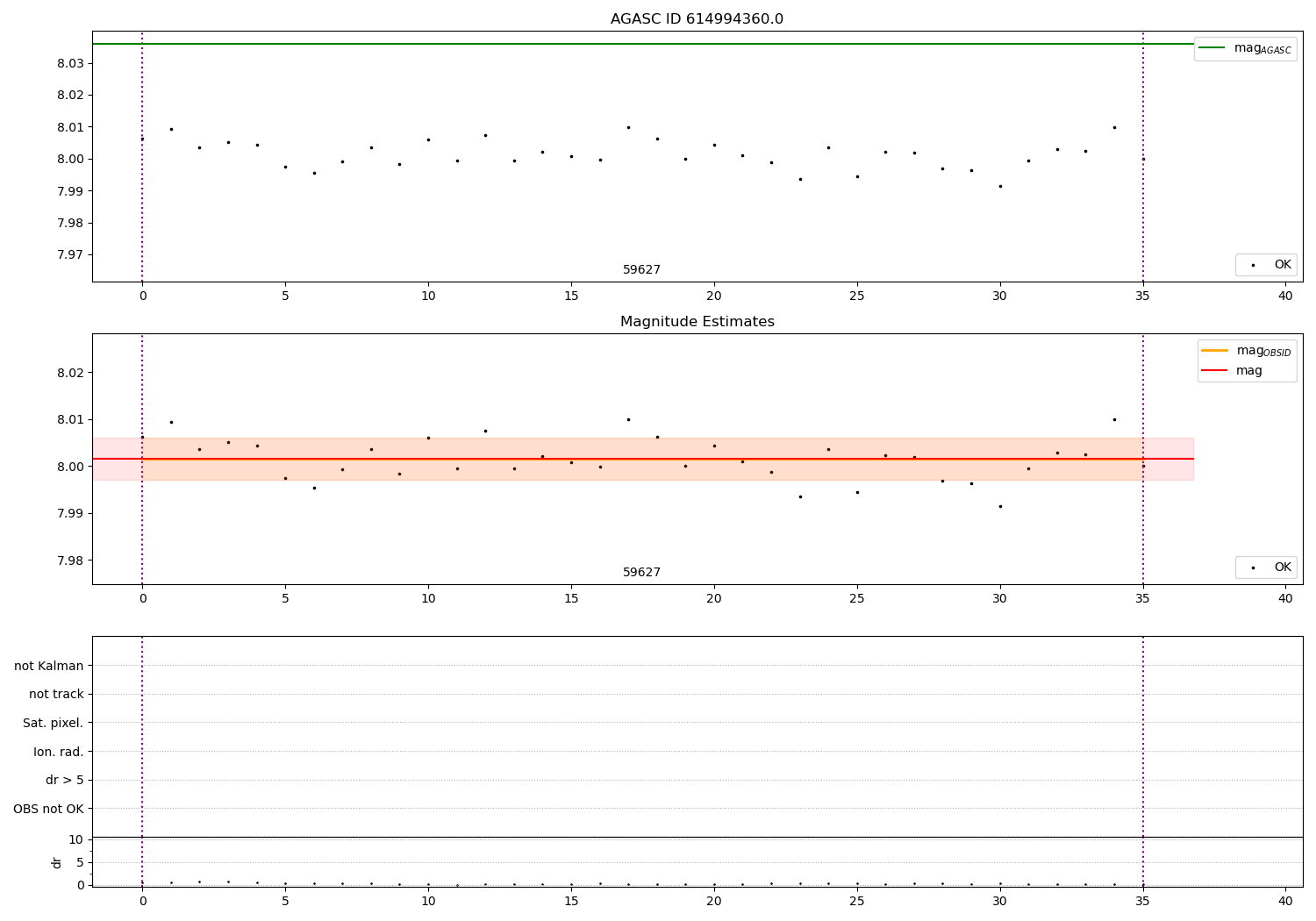1316x921 pixels.
Task: Click the 'dr > 5' y-axis label
Action: [65, 780]
